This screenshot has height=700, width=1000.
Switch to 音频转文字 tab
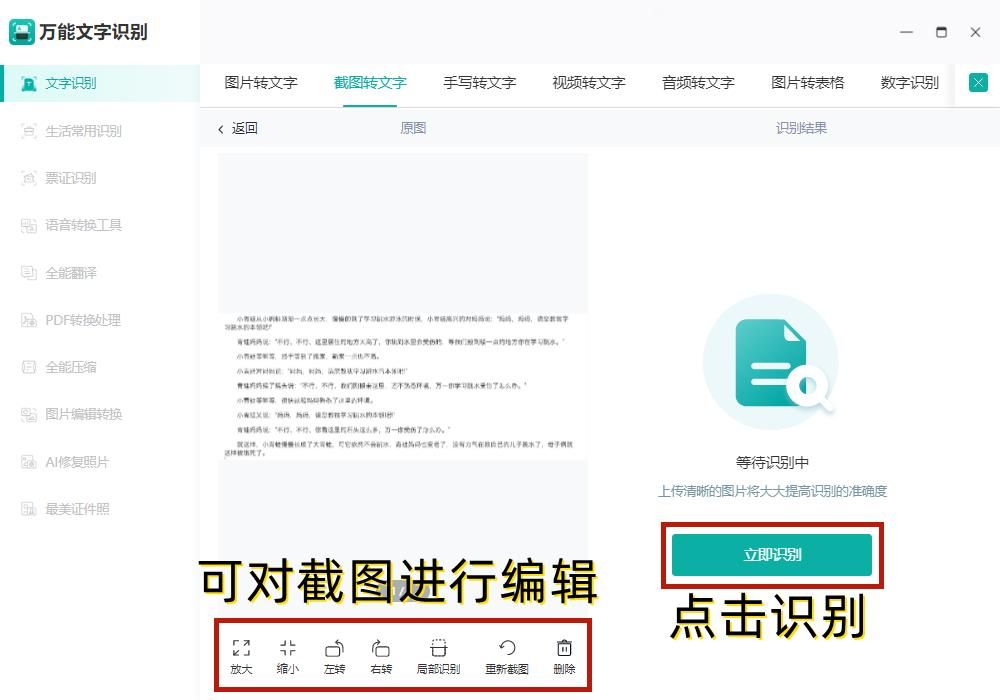pyautogui.click(x=698, y=83)
